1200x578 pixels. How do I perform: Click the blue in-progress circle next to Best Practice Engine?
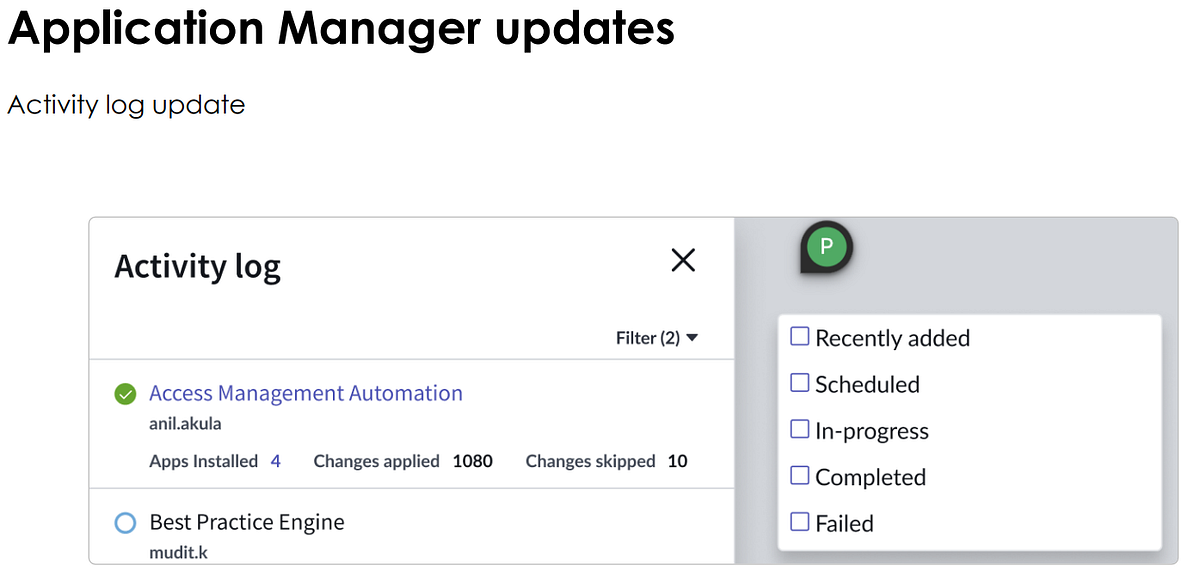(x=125, y=523)
